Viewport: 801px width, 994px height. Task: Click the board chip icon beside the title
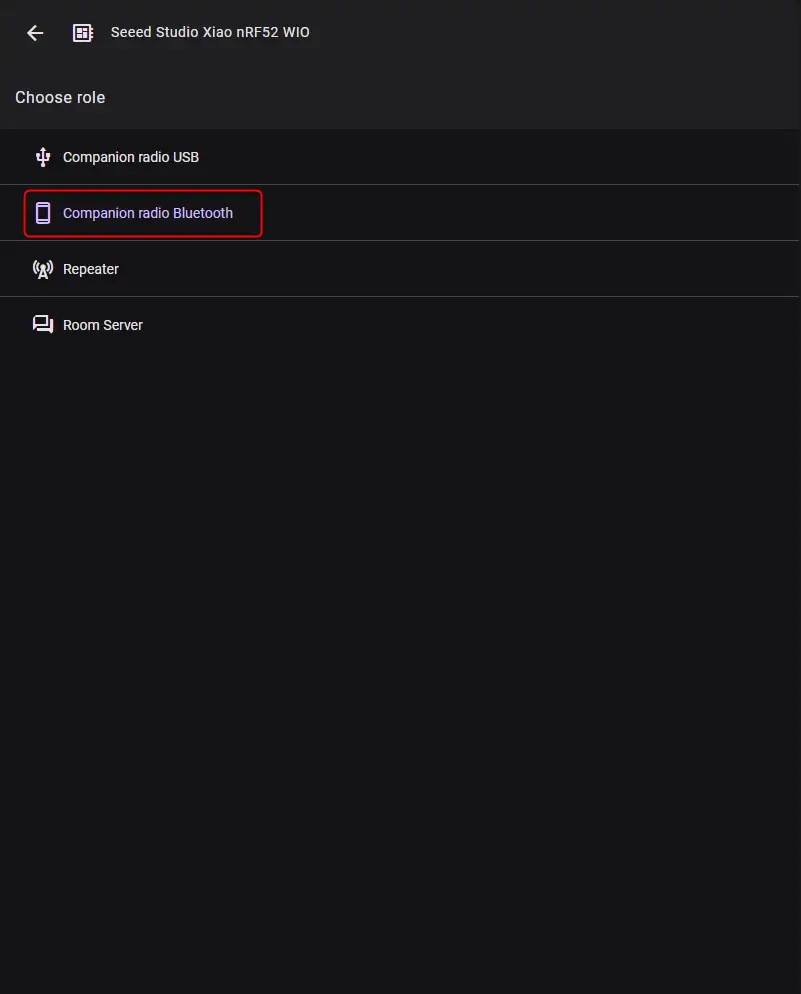(83, 33)
